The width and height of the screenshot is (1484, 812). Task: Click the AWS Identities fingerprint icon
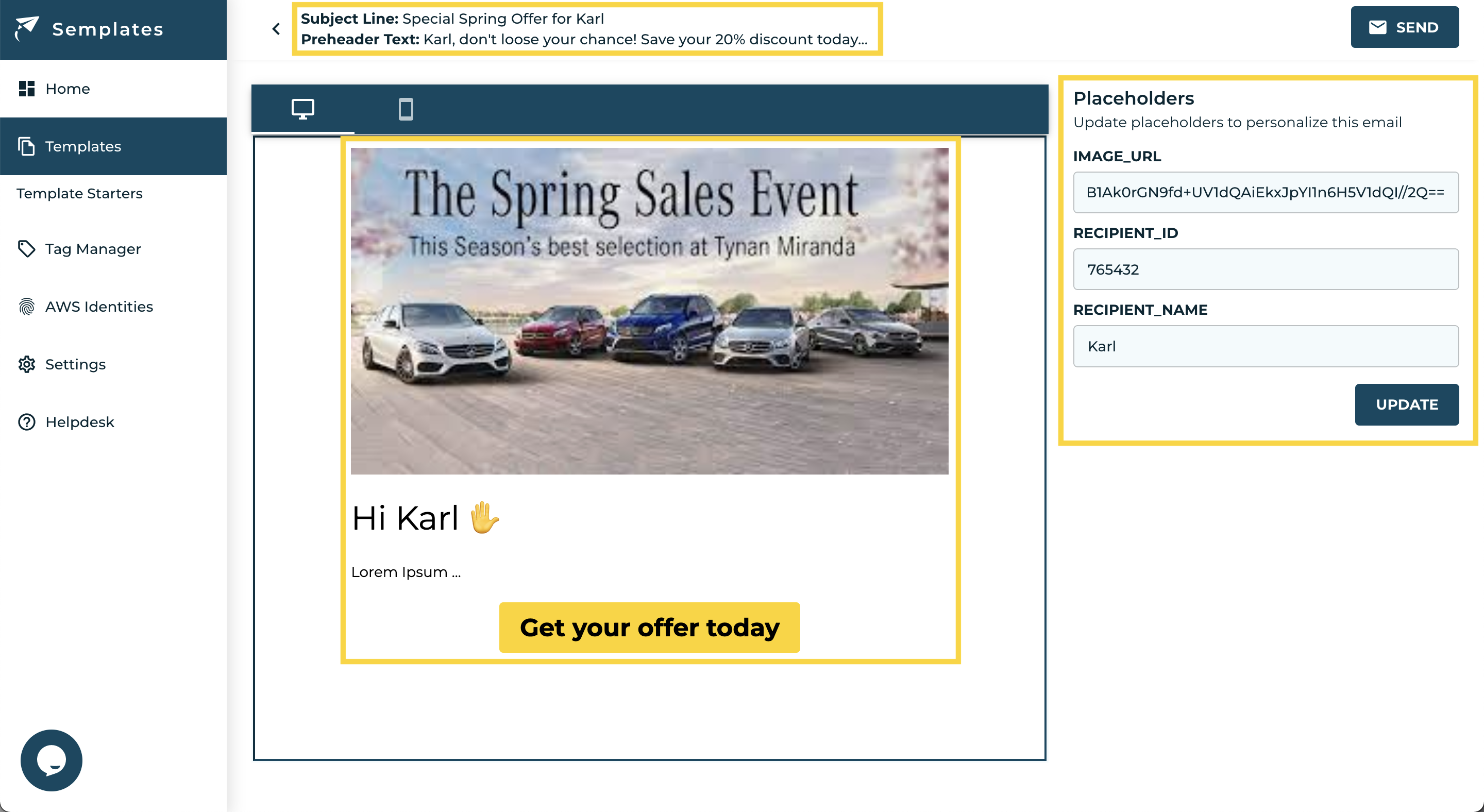point(26,307)
